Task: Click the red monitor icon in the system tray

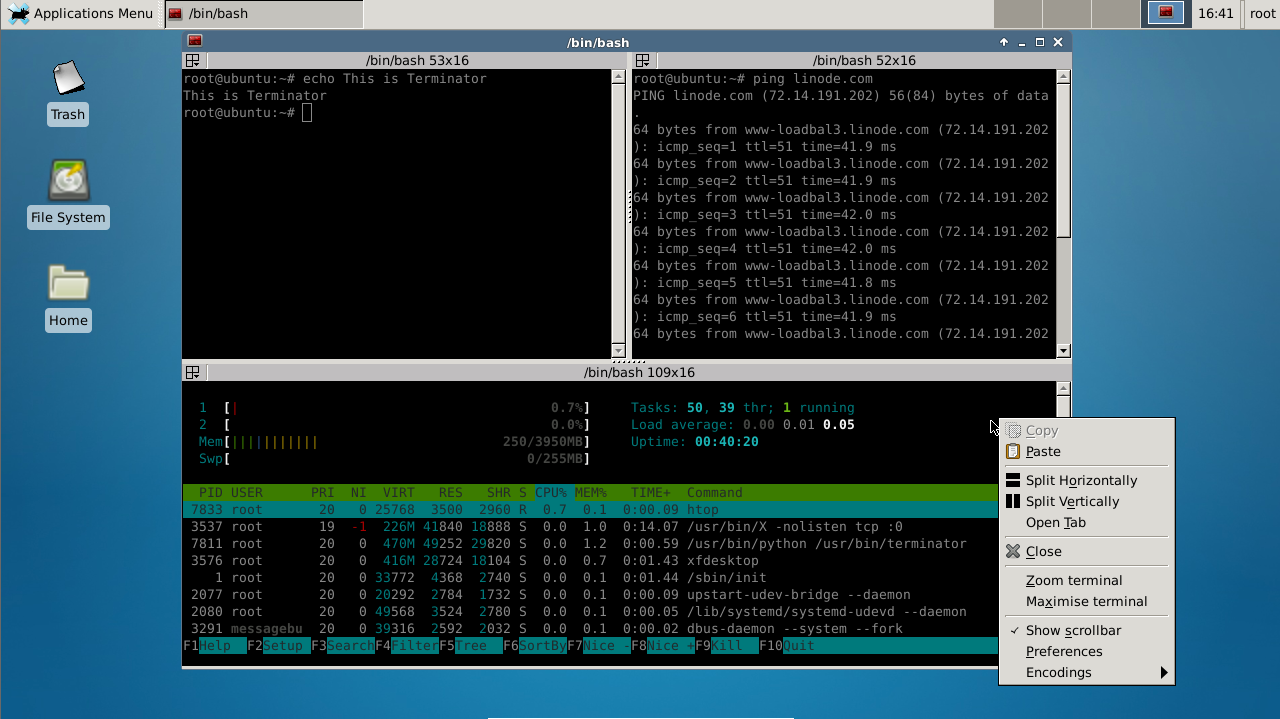Action: [1166, 13]
